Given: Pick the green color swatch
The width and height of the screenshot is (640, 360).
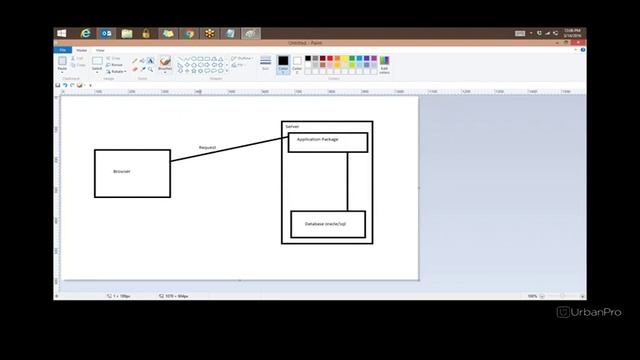Looking at the screenshot, I should click(352, 58).
